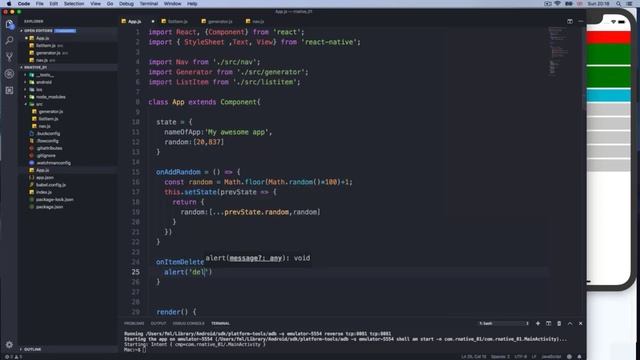Expand the ios folder
This screenshot has height=360, width=640.
[x=39, y=90]
